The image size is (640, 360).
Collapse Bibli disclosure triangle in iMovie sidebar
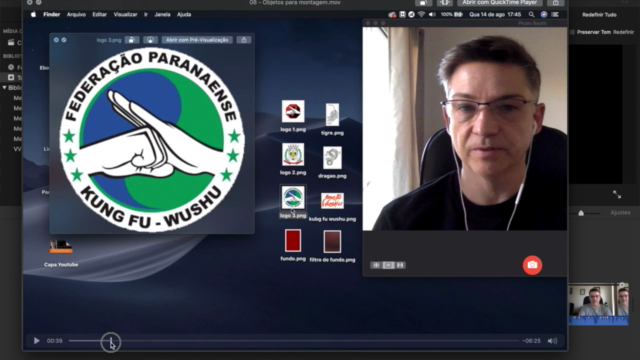click(x=4, y=87)
